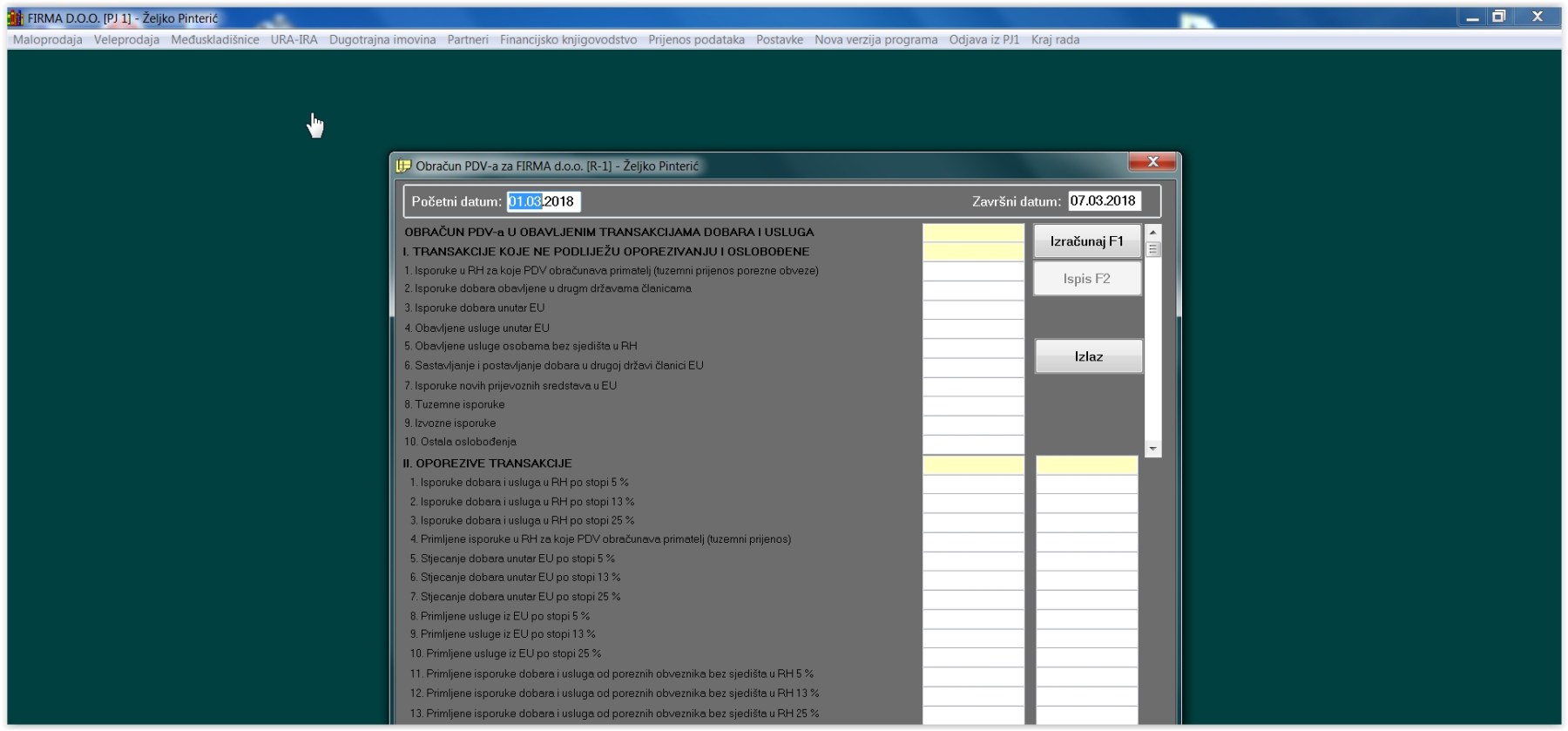Screen dimensions: 1568x731
Task: Click the Obračun PDV-a dialog title icon
Action: (x=403, y=166)
